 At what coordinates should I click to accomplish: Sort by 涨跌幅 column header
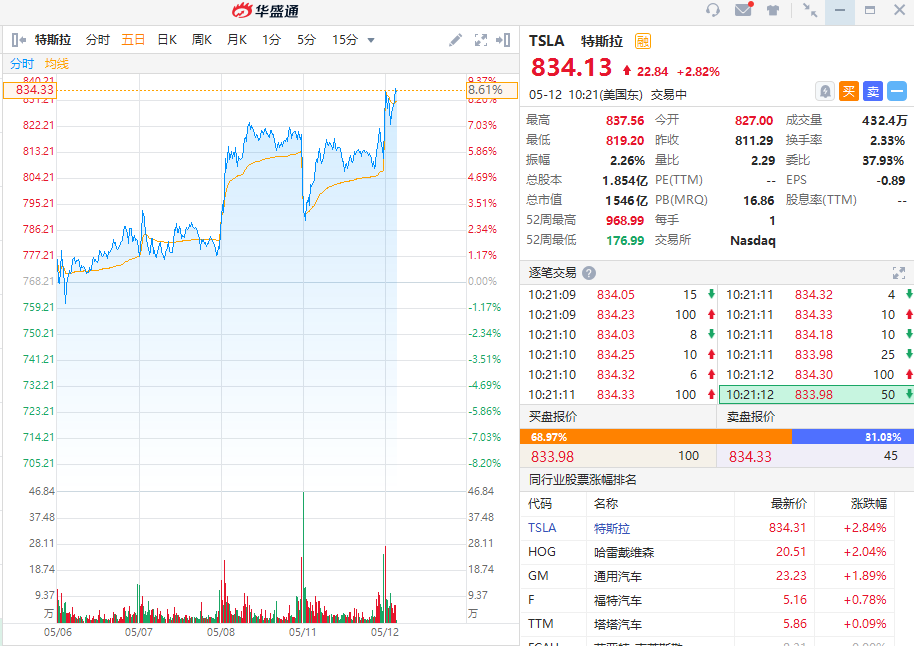pyautogui.click(x=869, y=504)
